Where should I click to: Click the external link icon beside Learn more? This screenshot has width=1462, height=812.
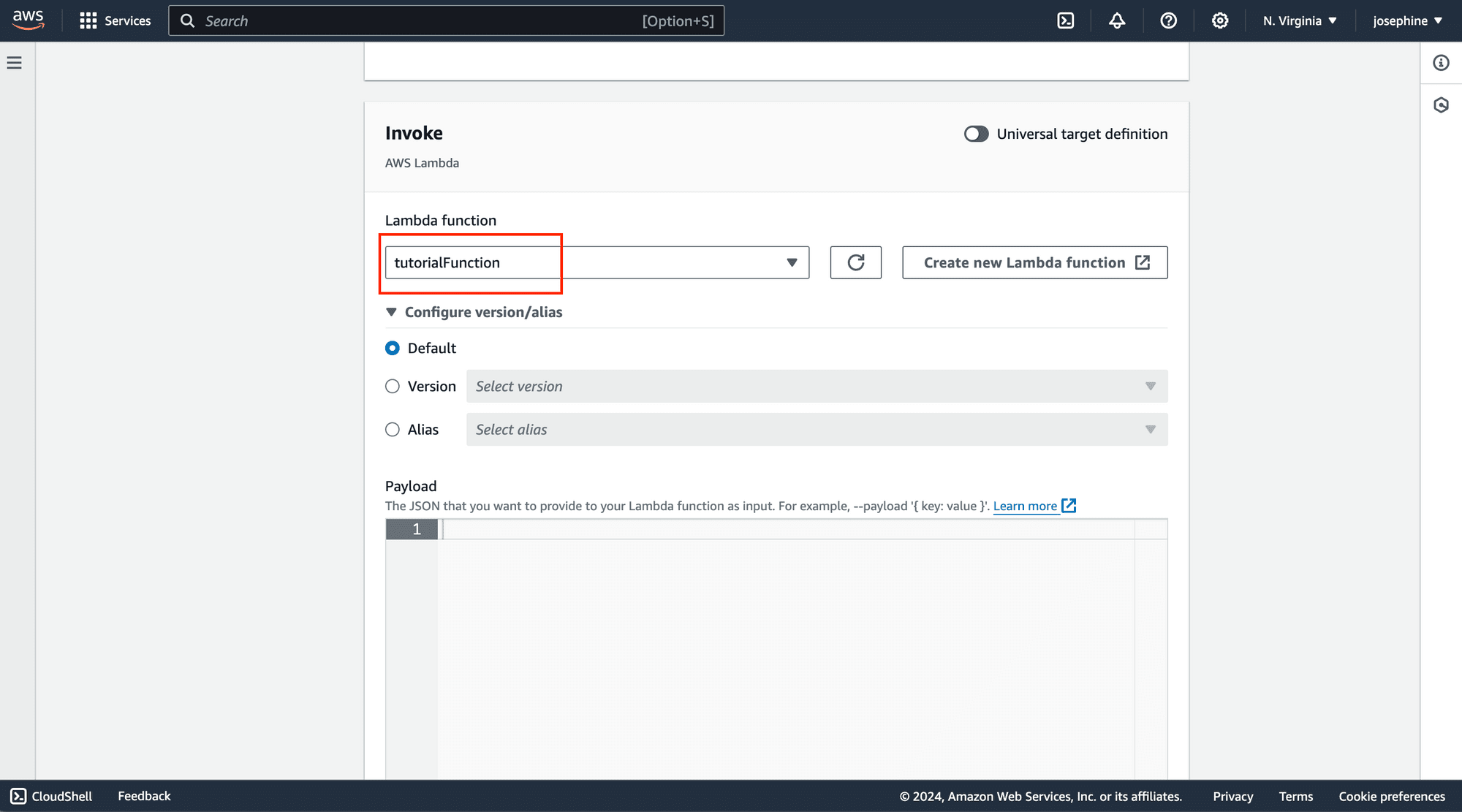(x=1069, y=506)
